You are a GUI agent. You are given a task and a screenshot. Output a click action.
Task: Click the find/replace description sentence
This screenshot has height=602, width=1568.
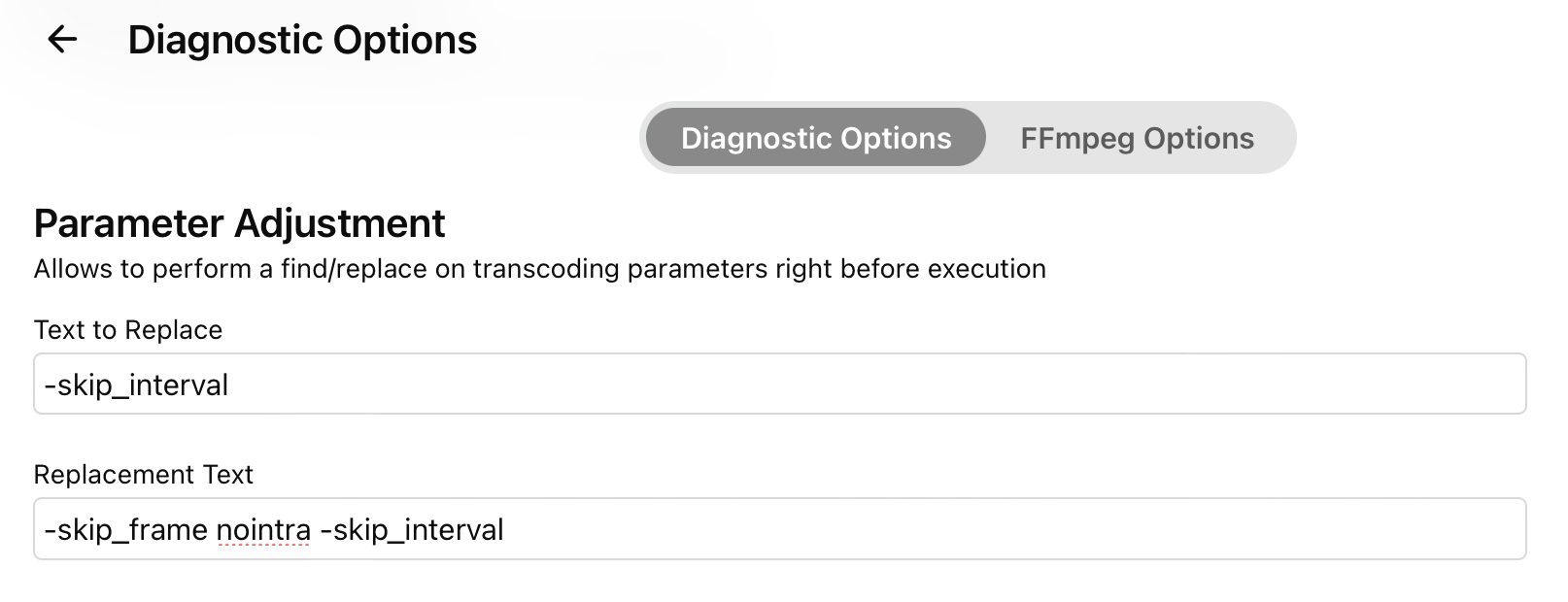click(539, 269)
